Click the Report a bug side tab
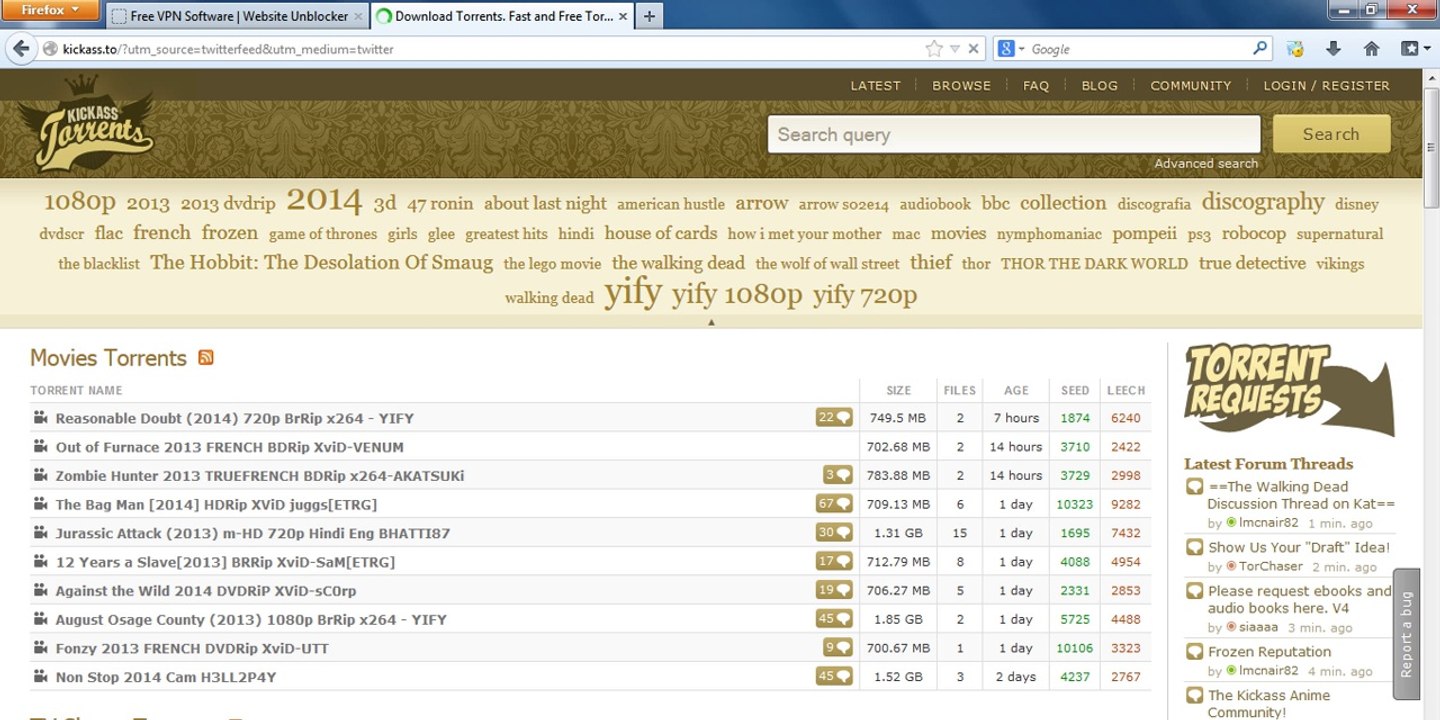 coord(1406,634)
